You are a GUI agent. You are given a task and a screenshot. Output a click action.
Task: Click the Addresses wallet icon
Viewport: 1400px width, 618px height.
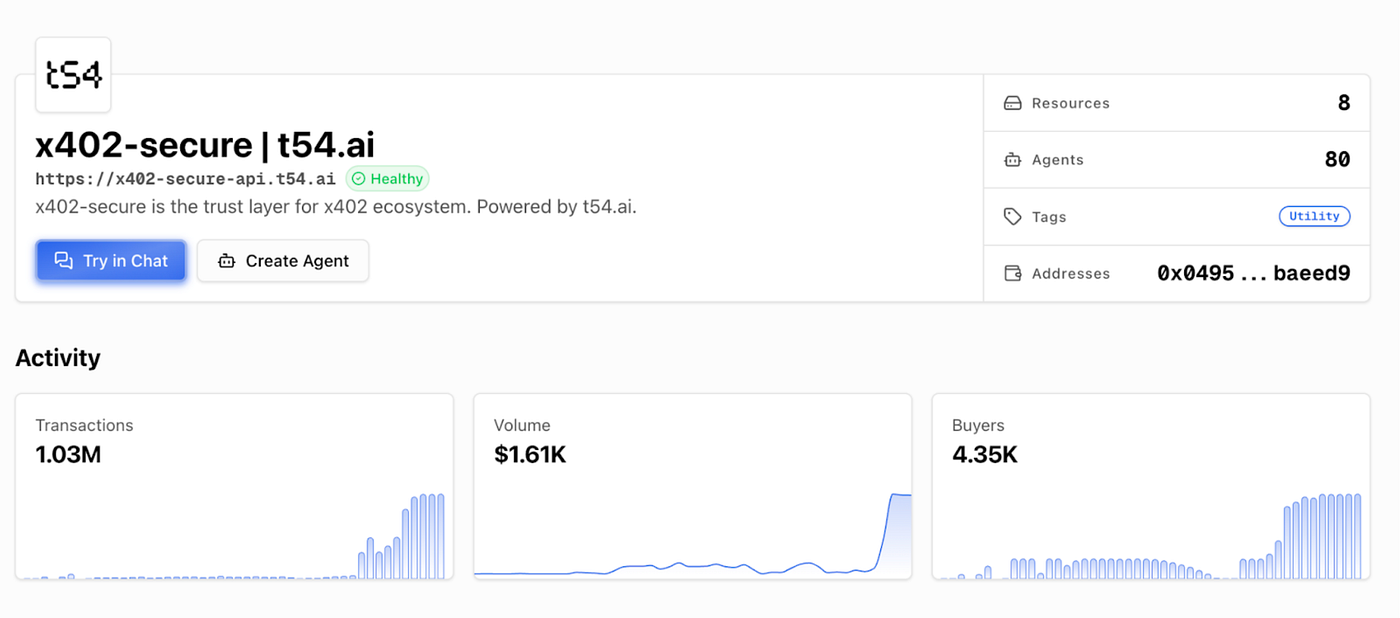1012,274
